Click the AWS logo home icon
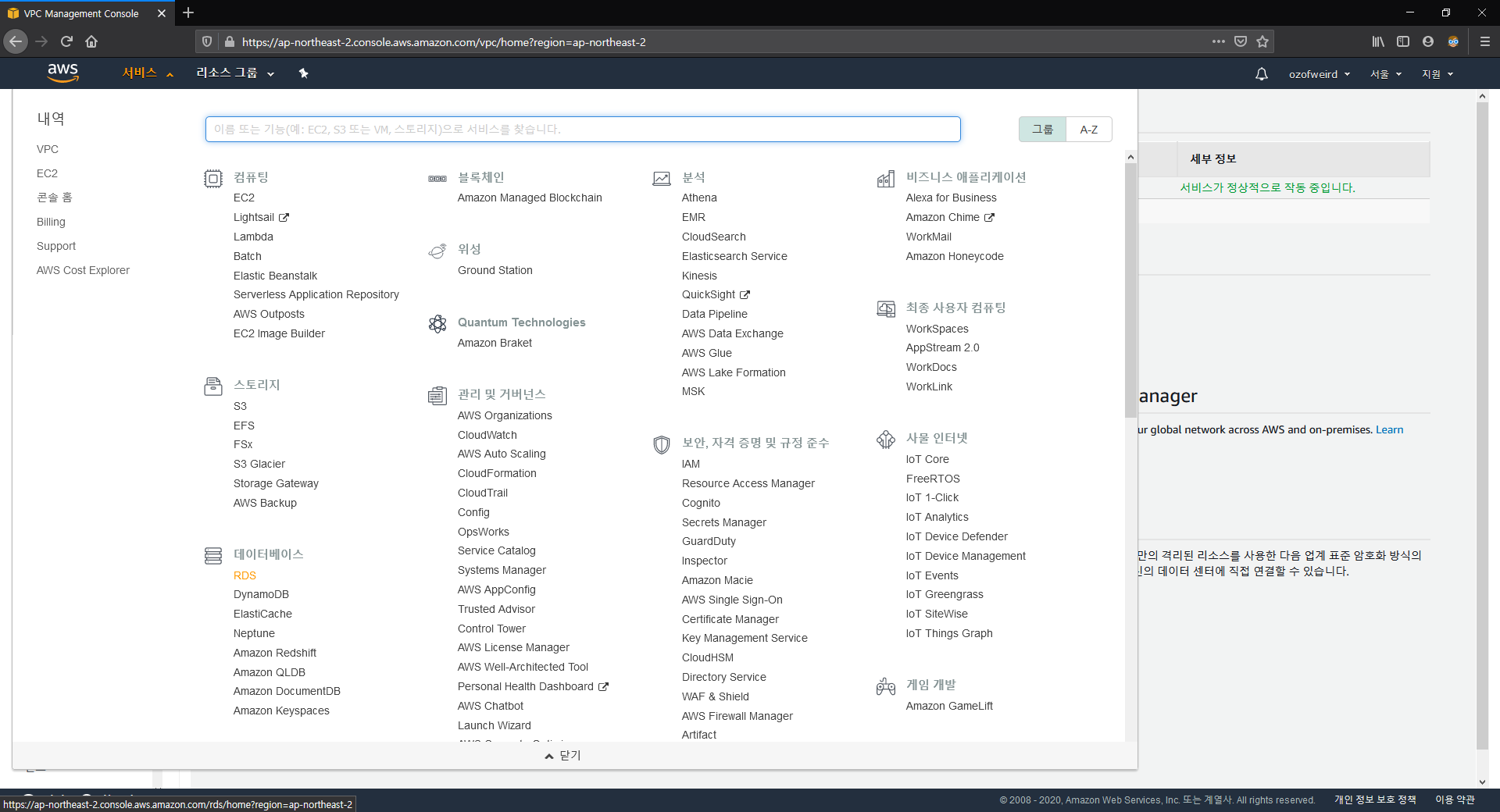1500x812 pixels. pos(62,73)
